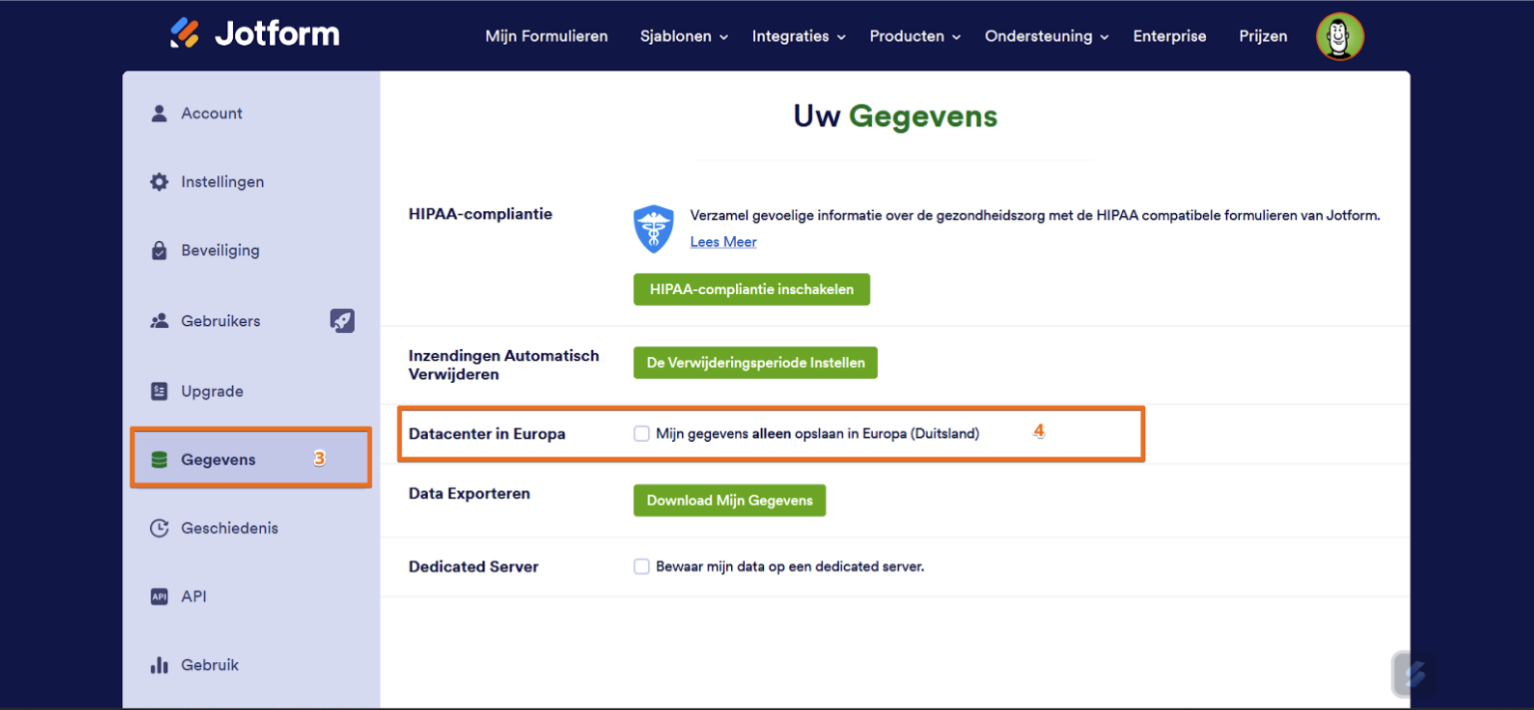The image size is (1534, 710).
Task: Expand the Ondersteuning dropdown menu
Action: click(1047, 36)
